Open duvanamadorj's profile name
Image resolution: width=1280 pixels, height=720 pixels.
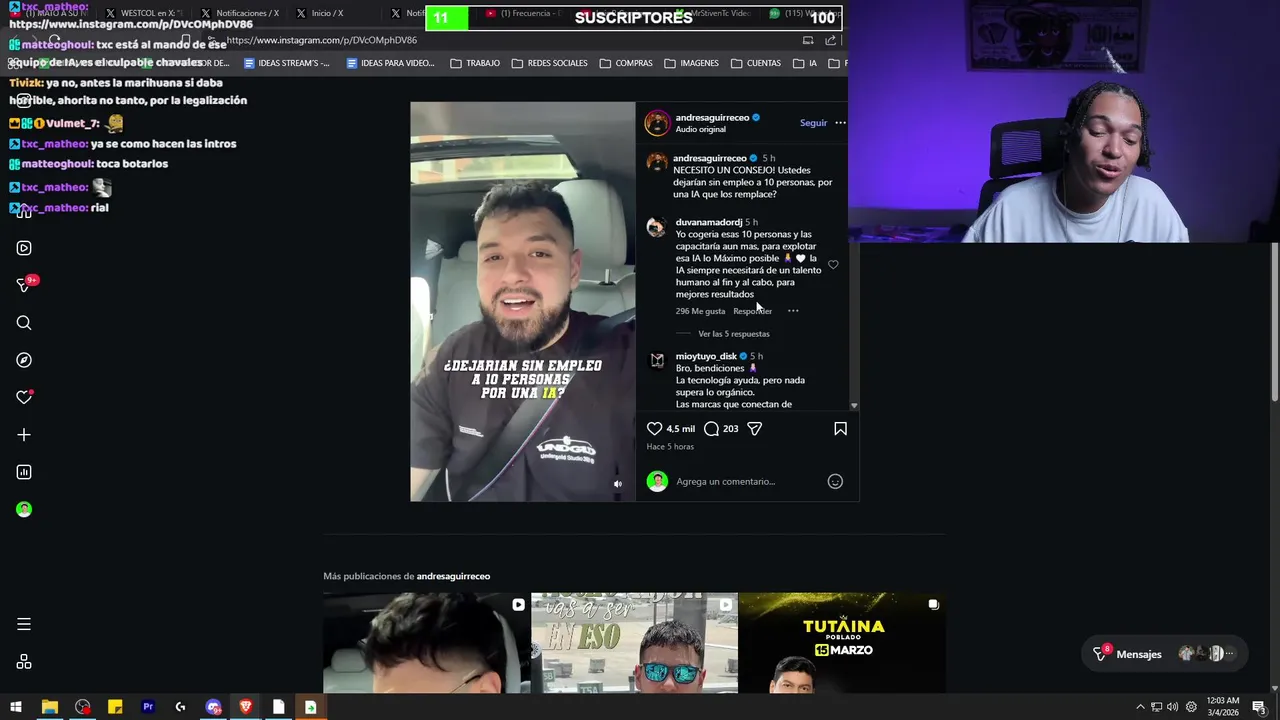tap(709, 222)
